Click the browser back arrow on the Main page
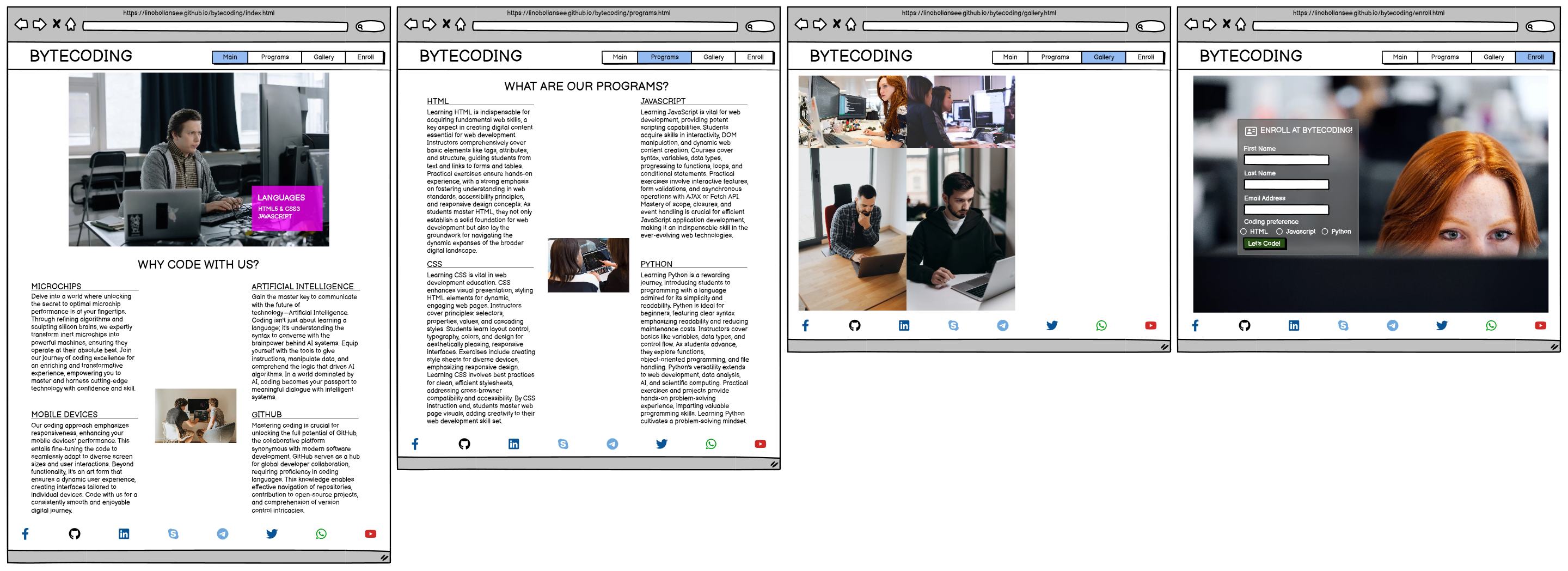The width and height of the screenshot is (1568, 571). tap(21, 25)
